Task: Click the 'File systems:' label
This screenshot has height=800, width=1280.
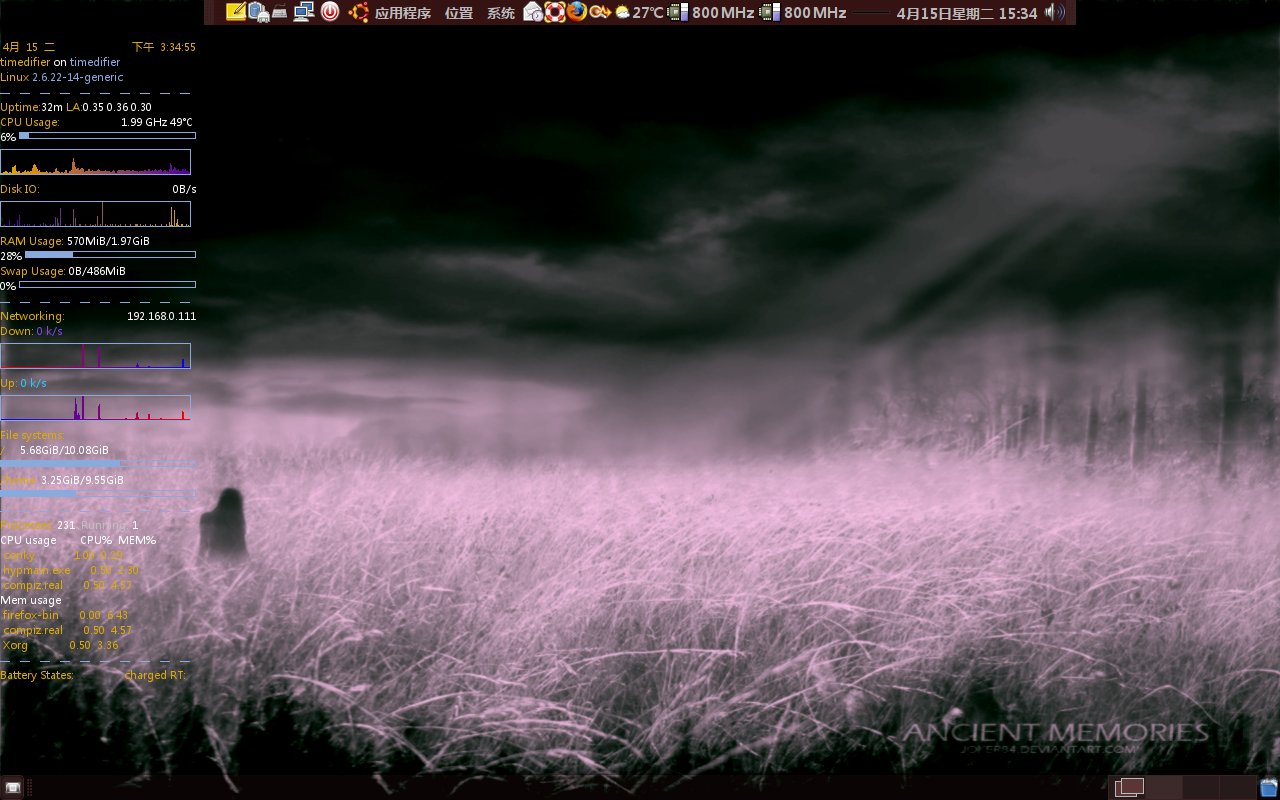Action: [x=32, y=435]
